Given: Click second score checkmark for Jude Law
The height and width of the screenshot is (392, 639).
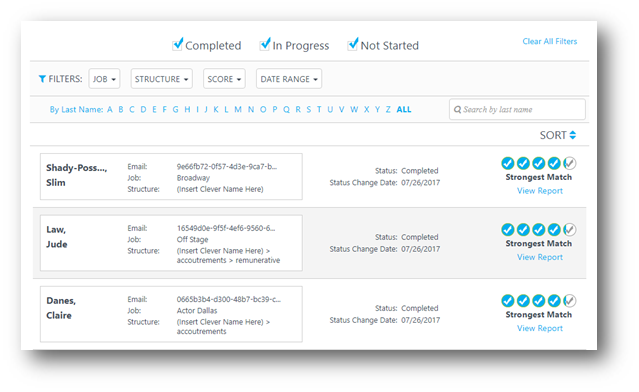Looking at the screenshot, I should click(x=523, y=229).
